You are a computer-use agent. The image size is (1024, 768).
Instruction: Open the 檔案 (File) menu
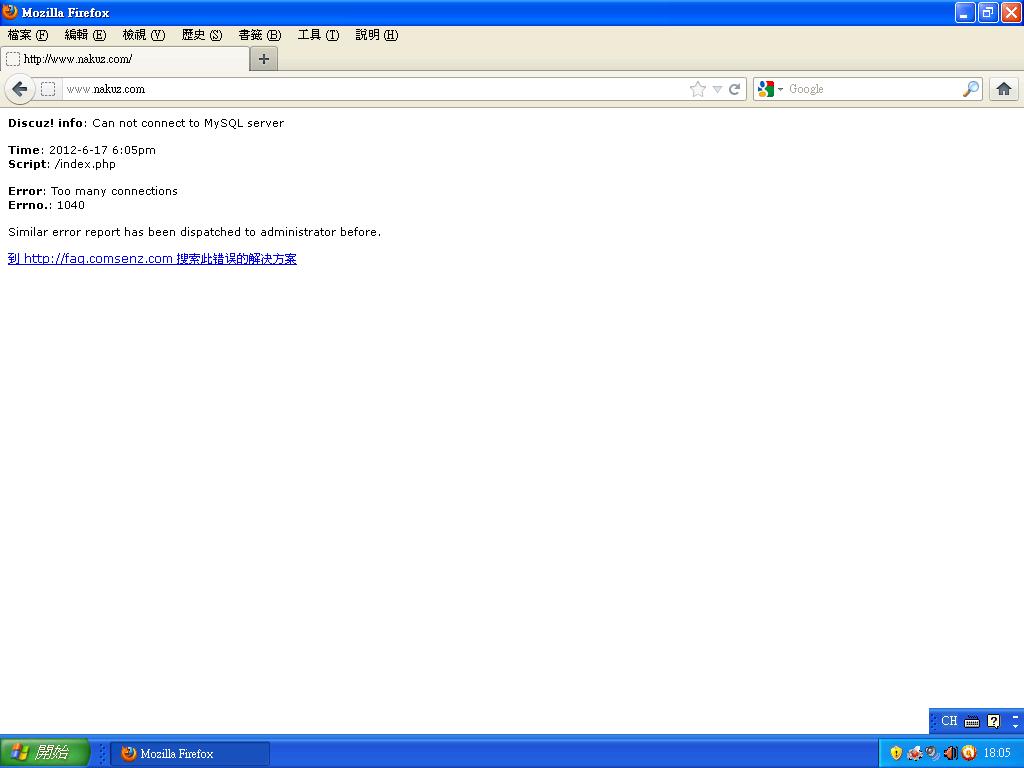(x=27, y=35)
